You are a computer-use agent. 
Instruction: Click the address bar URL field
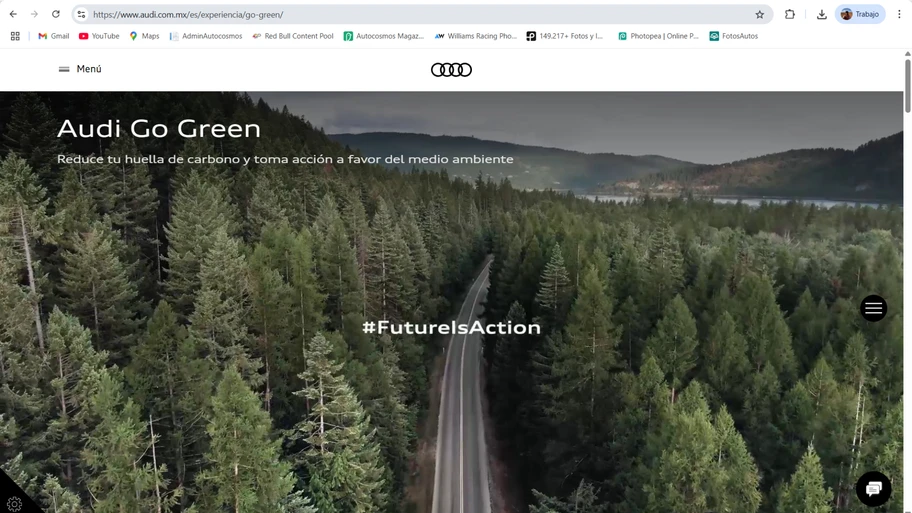click(x=419, y=15)
